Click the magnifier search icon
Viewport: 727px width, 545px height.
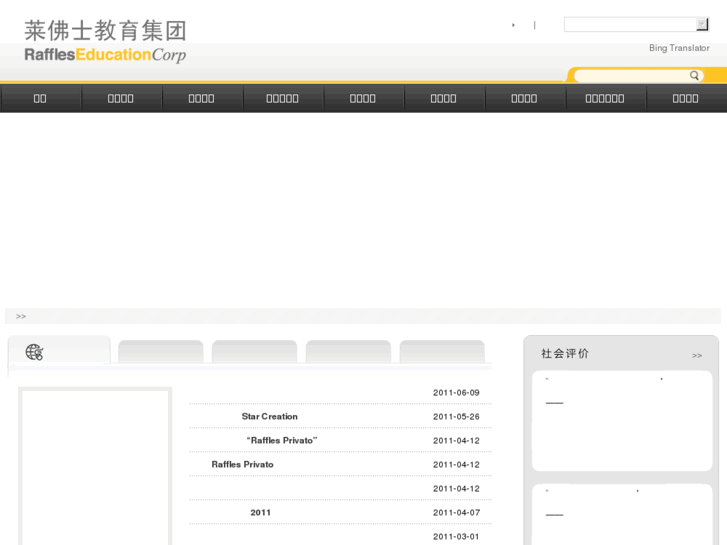pyautogui.click(x=694, y=75)
